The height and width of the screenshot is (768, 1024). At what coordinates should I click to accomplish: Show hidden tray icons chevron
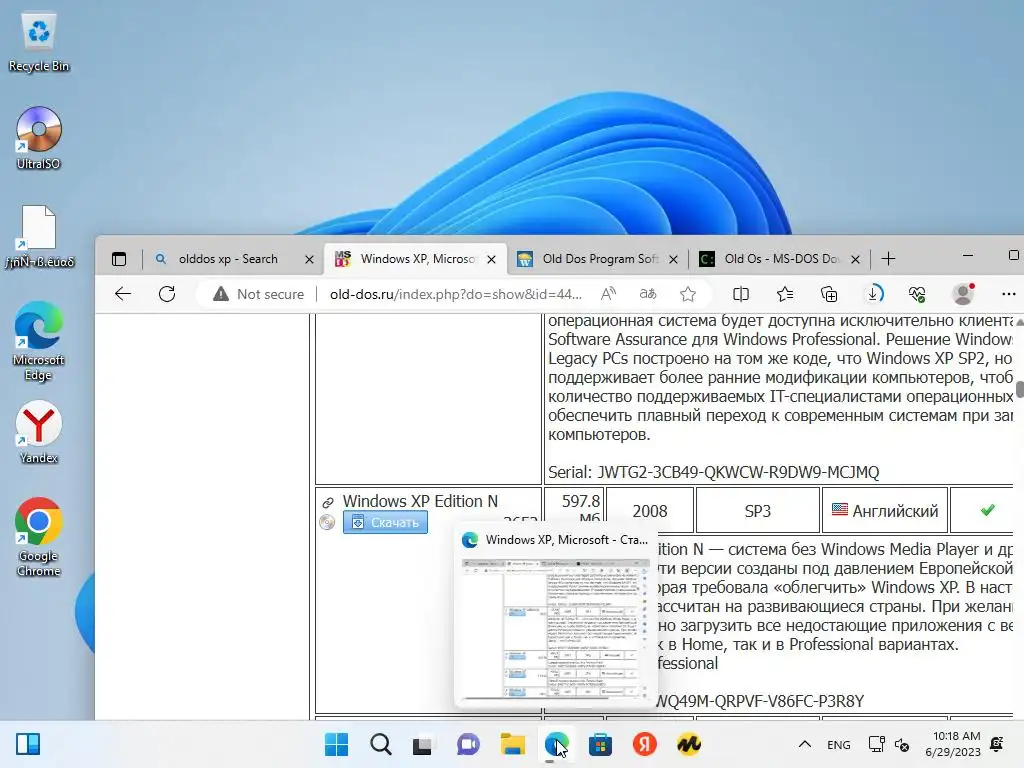(x=805, y=744)
